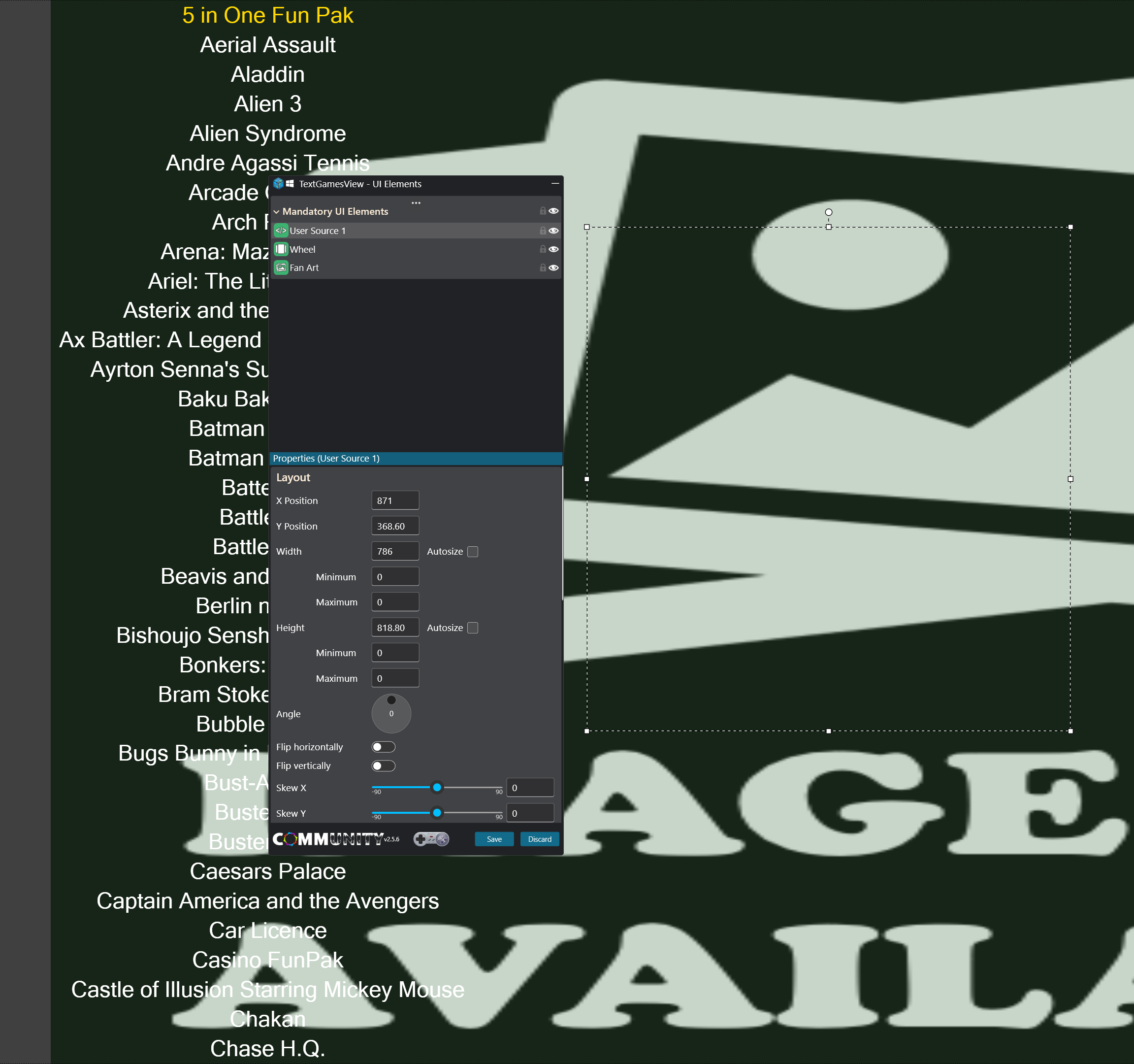Click the bottom-right selection box handle
This screenshot has width=1134, height=1064.
coord(1070,731)
